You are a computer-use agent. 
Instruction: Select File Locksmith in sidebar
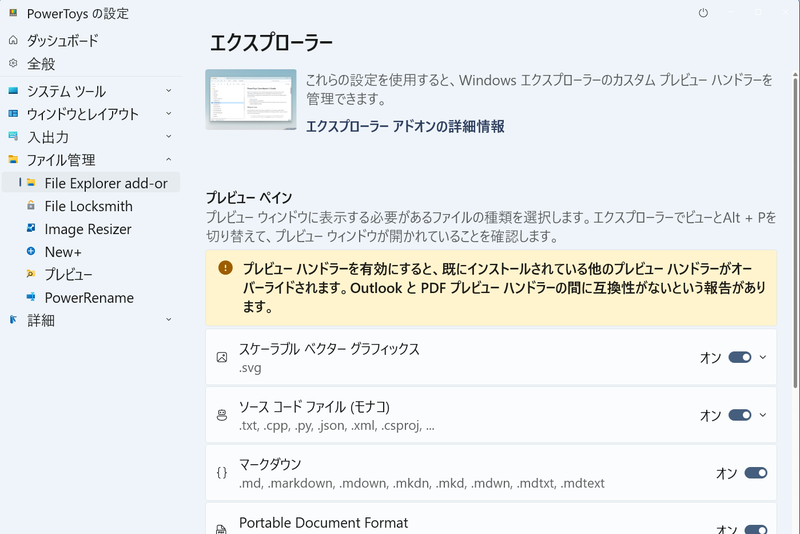tap(91, 206)
